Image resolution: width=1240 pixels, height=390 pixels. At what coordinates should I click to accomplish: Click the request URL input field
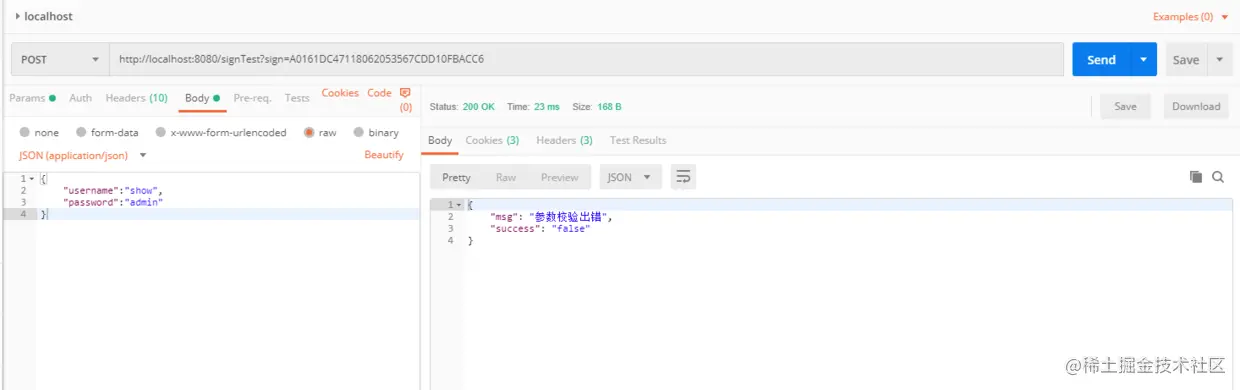(586, 59)
